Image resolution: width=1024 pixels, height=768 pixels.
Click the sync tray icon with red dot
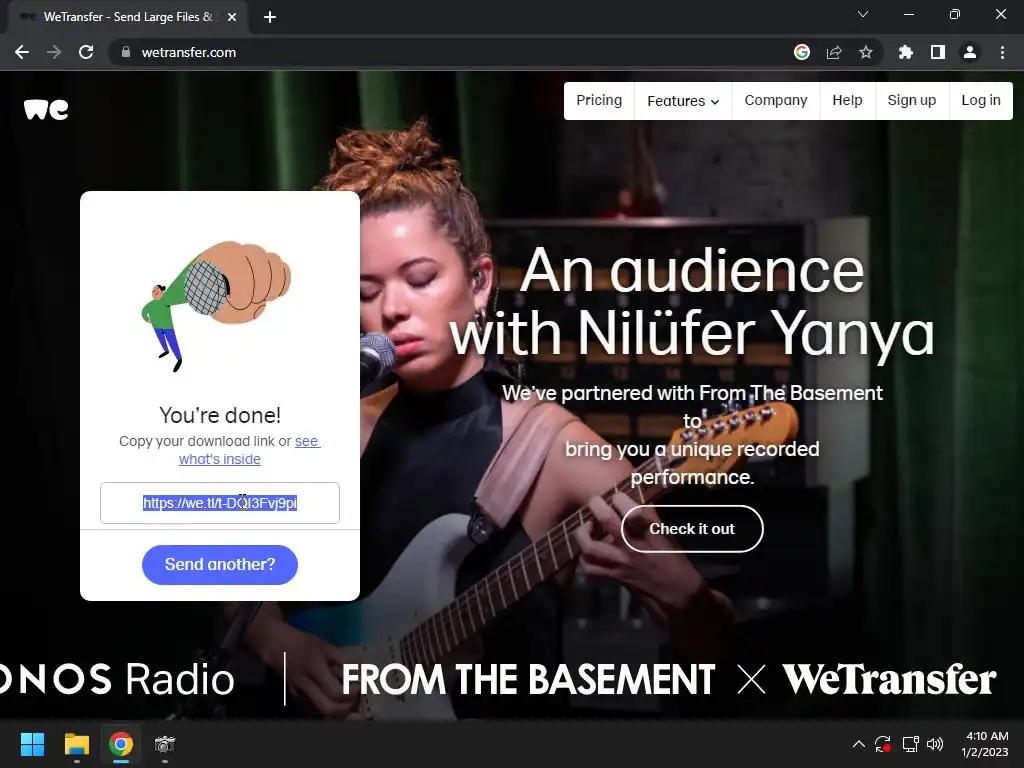(883, 744)
